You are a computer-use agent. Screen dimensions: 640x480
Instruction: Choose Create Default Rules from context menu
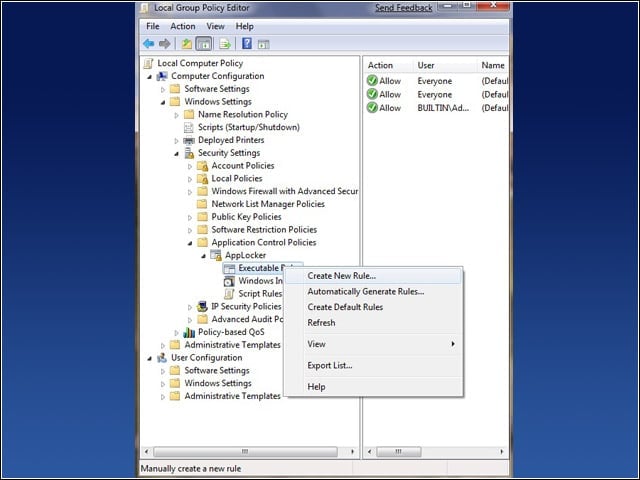point(373,307)
